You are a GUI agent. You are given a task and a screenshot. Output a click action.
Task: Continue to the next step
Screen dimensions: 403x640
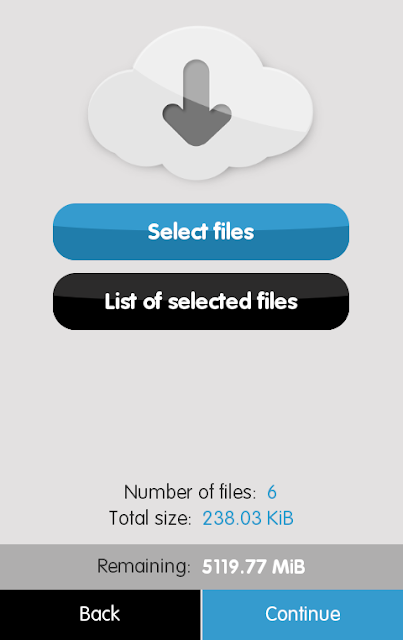tap(303, 614)
